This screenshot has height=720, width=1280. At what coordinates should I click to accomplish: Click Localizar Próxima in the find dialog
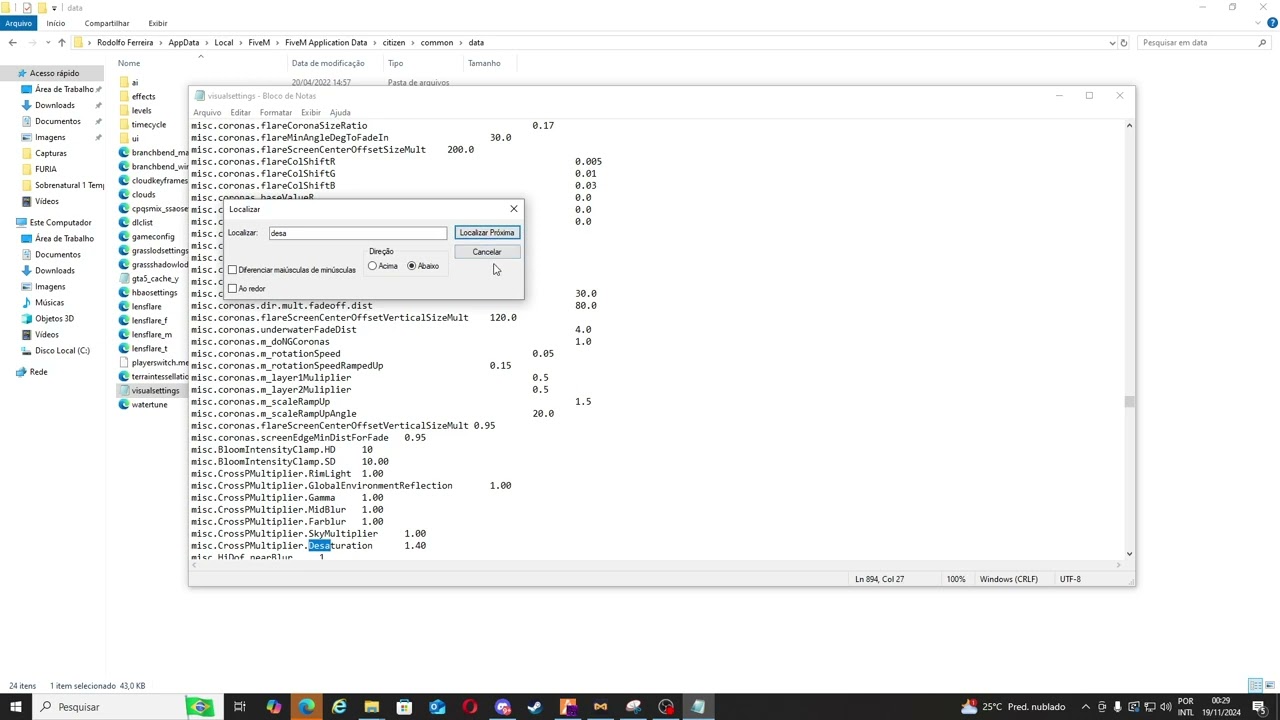click(x=487, y=233)
